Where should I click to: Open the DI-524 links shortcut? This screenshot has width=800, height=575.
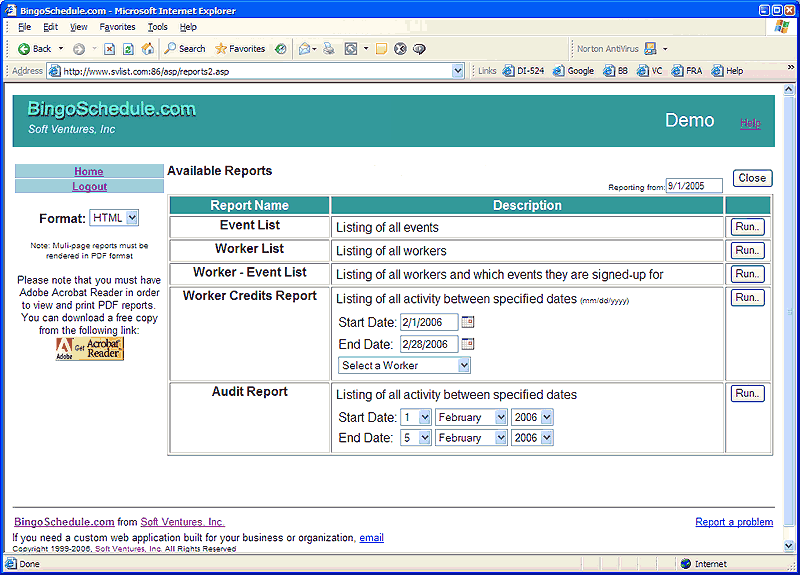coord(523,71)
